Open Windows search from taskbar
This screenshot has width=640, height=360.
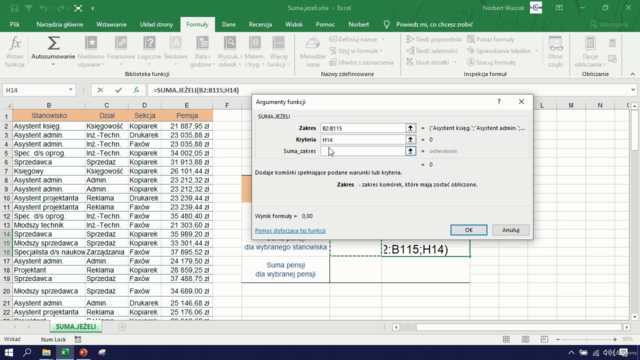[27, 353]
